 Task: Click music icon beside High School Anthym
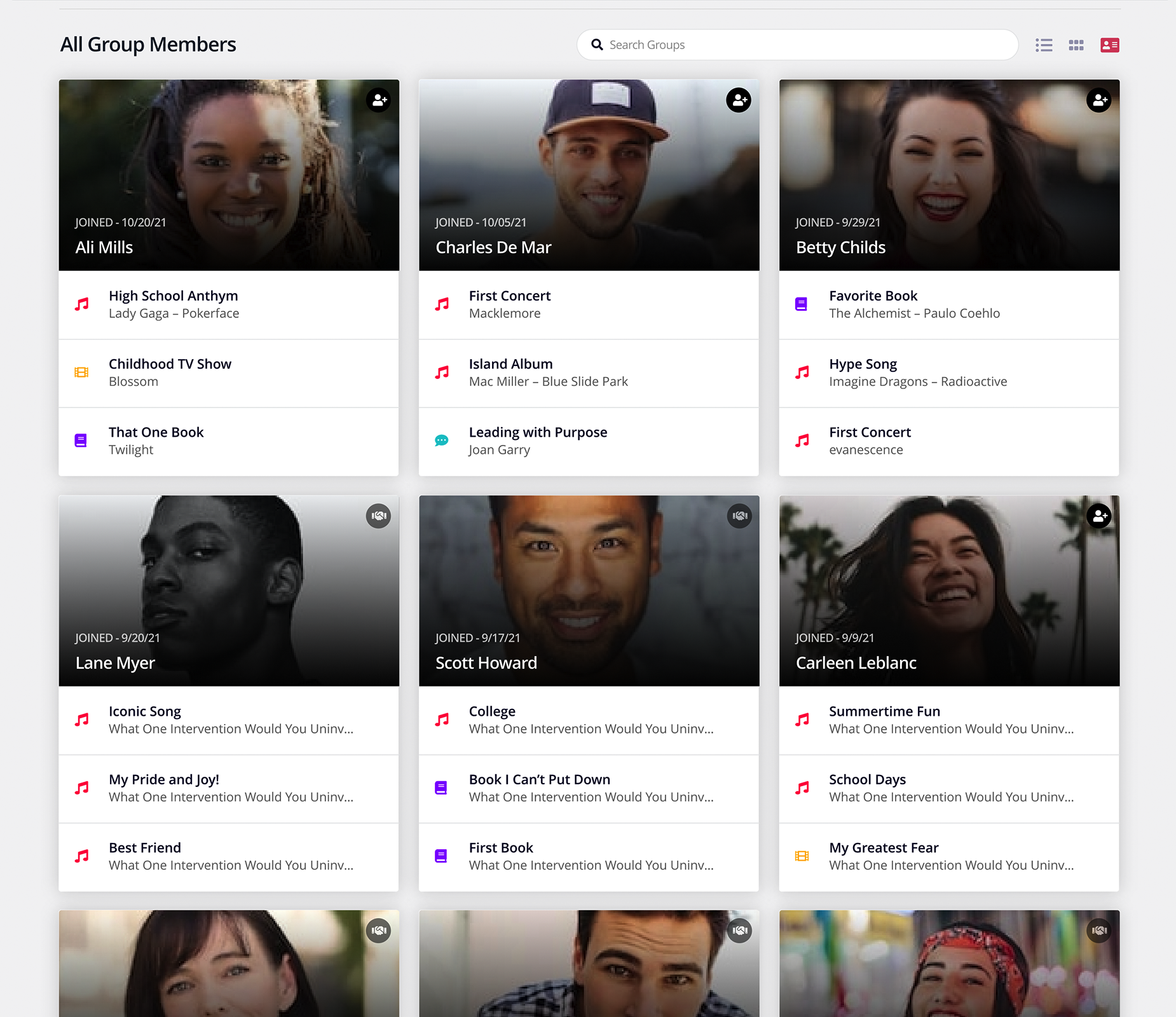tap(82, 304)
